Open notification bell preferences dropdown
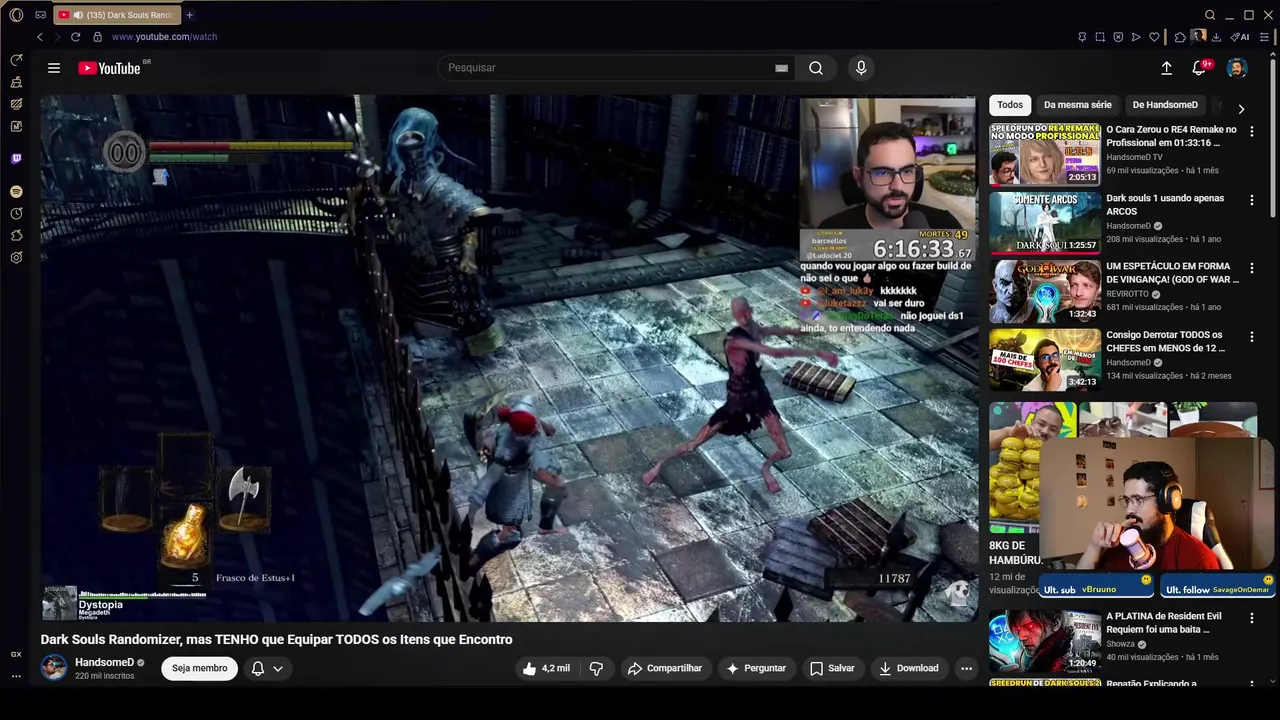 [x=267, y=668]
